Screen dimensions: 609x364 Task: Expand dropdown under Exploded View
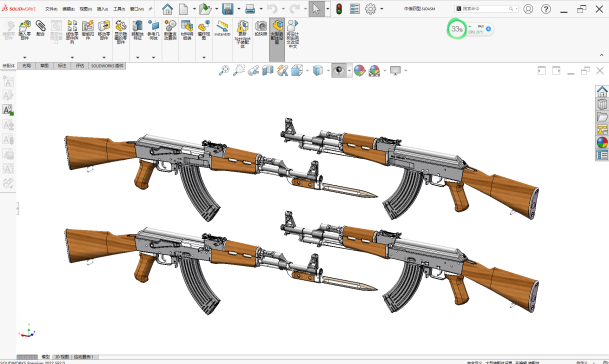[204, 57]
